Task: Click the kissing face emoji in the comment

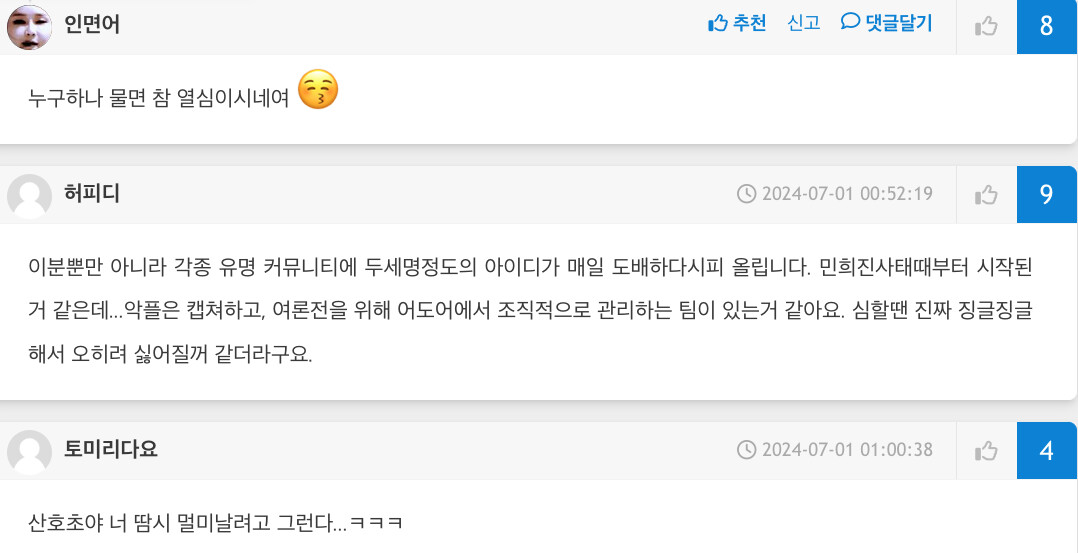Action: [318, 91]
